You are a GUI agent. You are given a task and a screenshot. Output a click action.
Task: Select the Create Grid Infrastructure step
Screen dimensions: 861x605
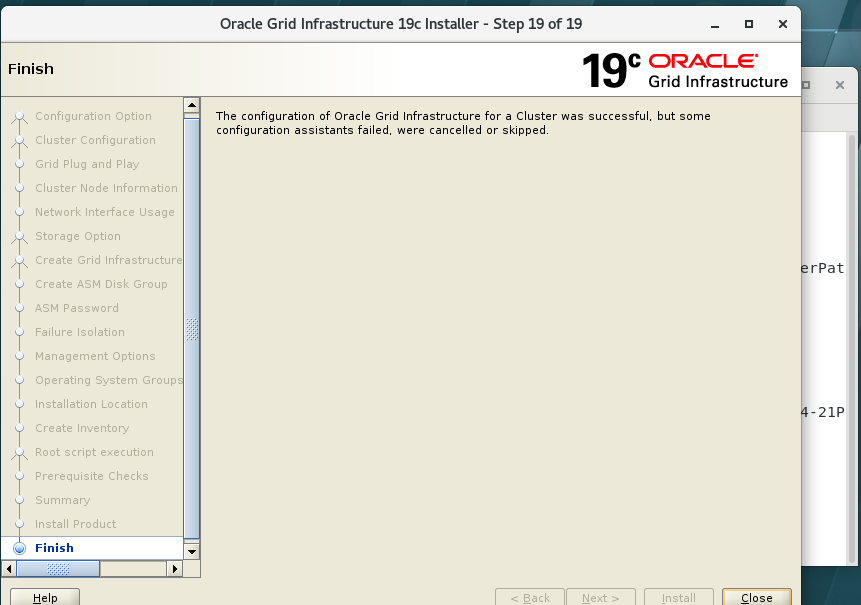pyautogui.click(x=109, y=260)
